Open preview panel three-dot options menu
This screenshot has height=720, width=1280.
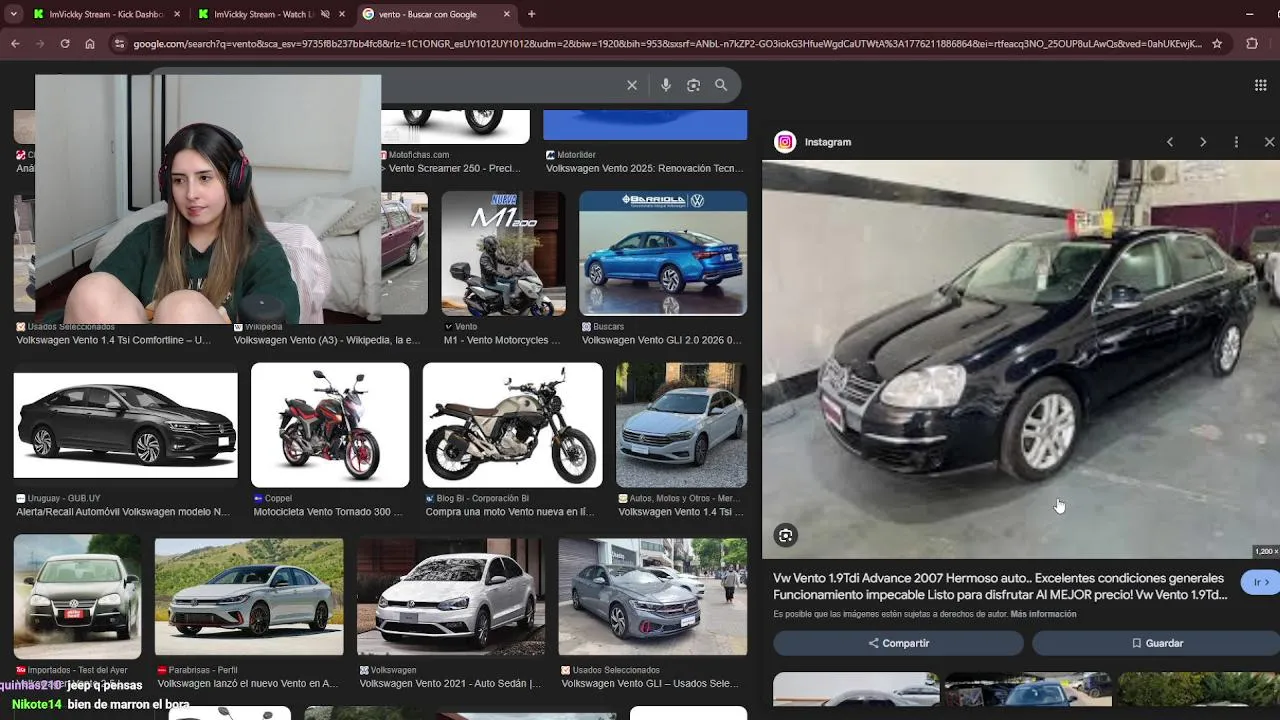point(1236,142)
